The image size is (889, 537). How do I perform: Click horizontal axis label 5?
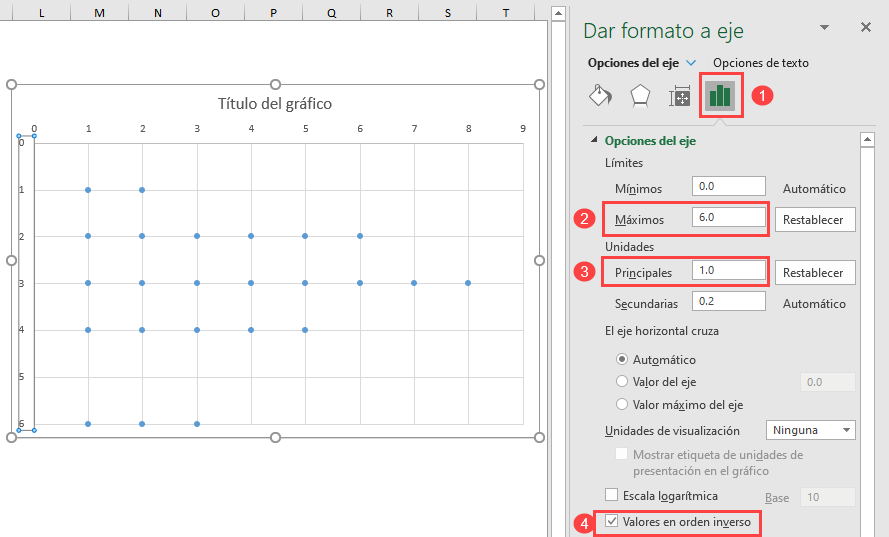305,129
